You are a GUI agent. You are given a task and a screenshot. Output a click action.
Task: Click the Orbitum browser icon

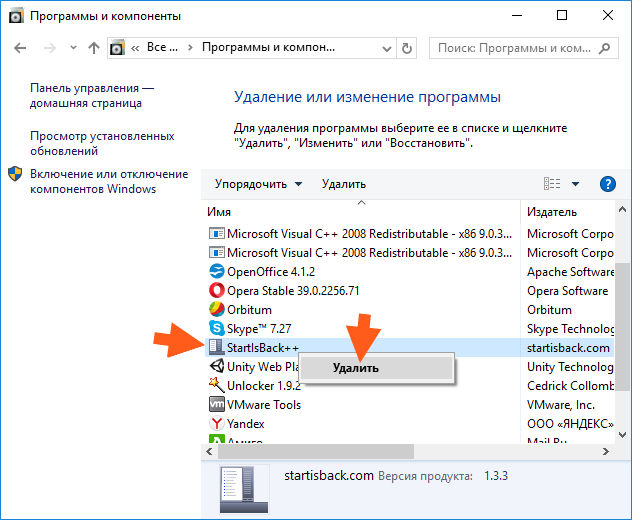(216, 309)
